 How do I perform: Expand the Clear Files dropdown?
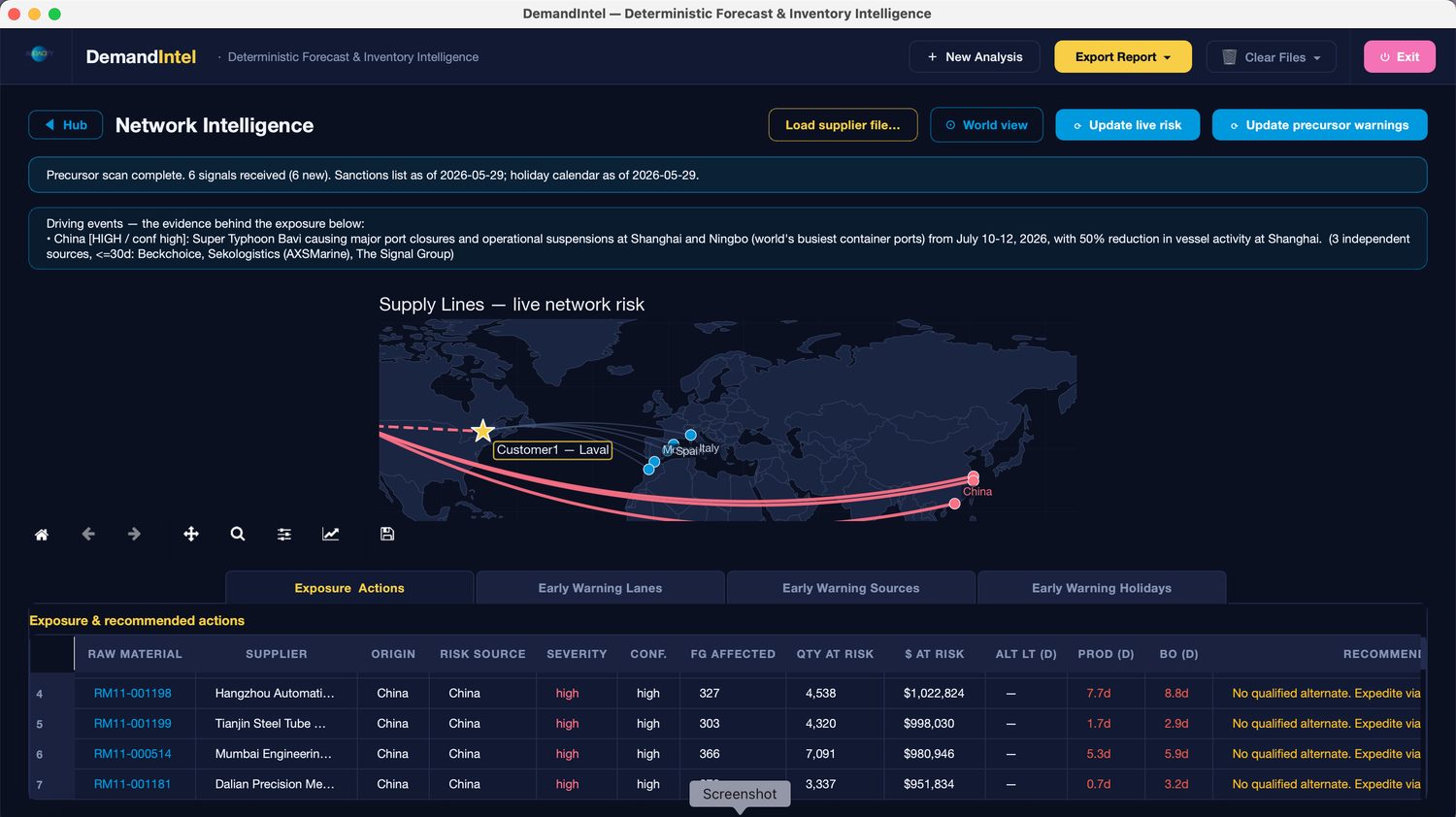point(1272,56)
